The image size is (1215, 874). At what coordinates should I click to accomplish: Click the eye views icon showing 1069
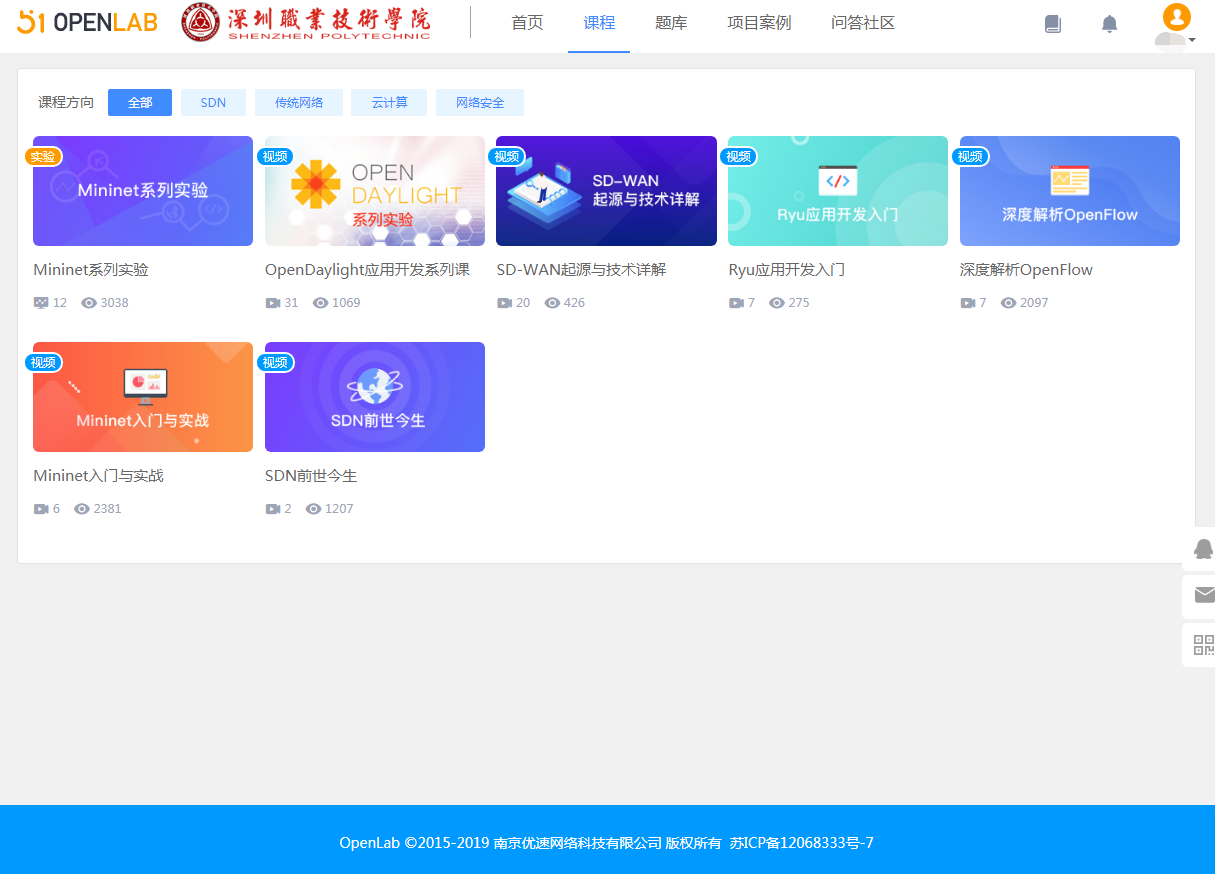(x=320, y=303)
